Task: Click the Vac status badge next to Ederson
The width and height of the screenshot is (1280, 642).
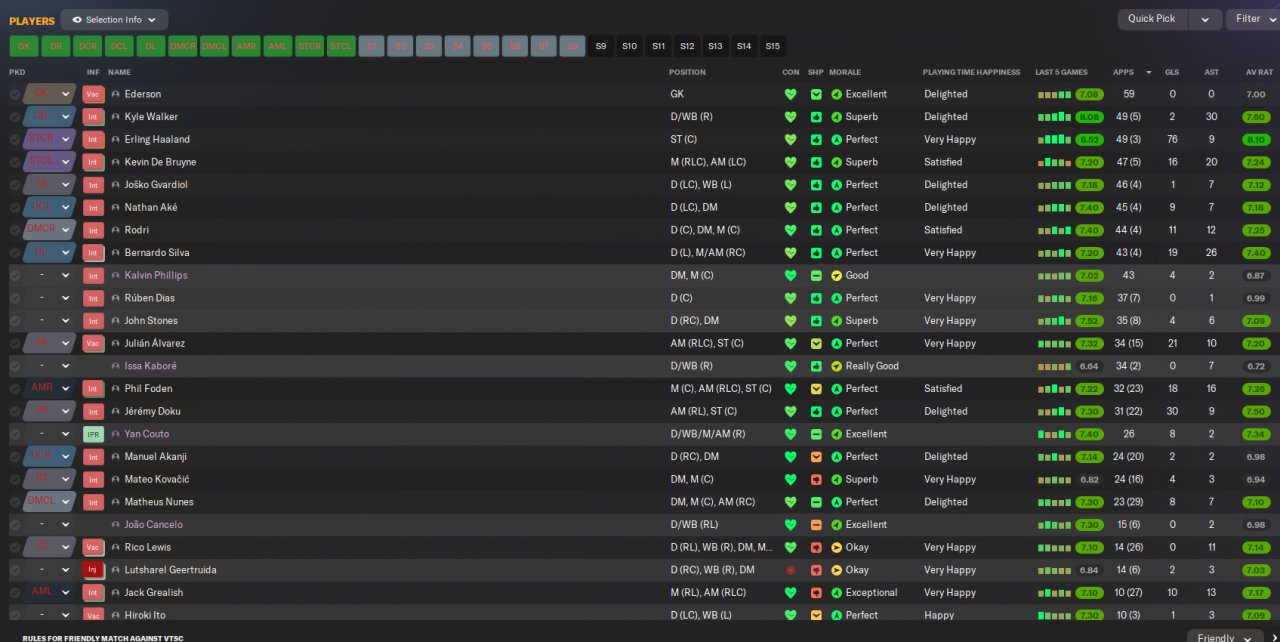Action: coord(93,94)
